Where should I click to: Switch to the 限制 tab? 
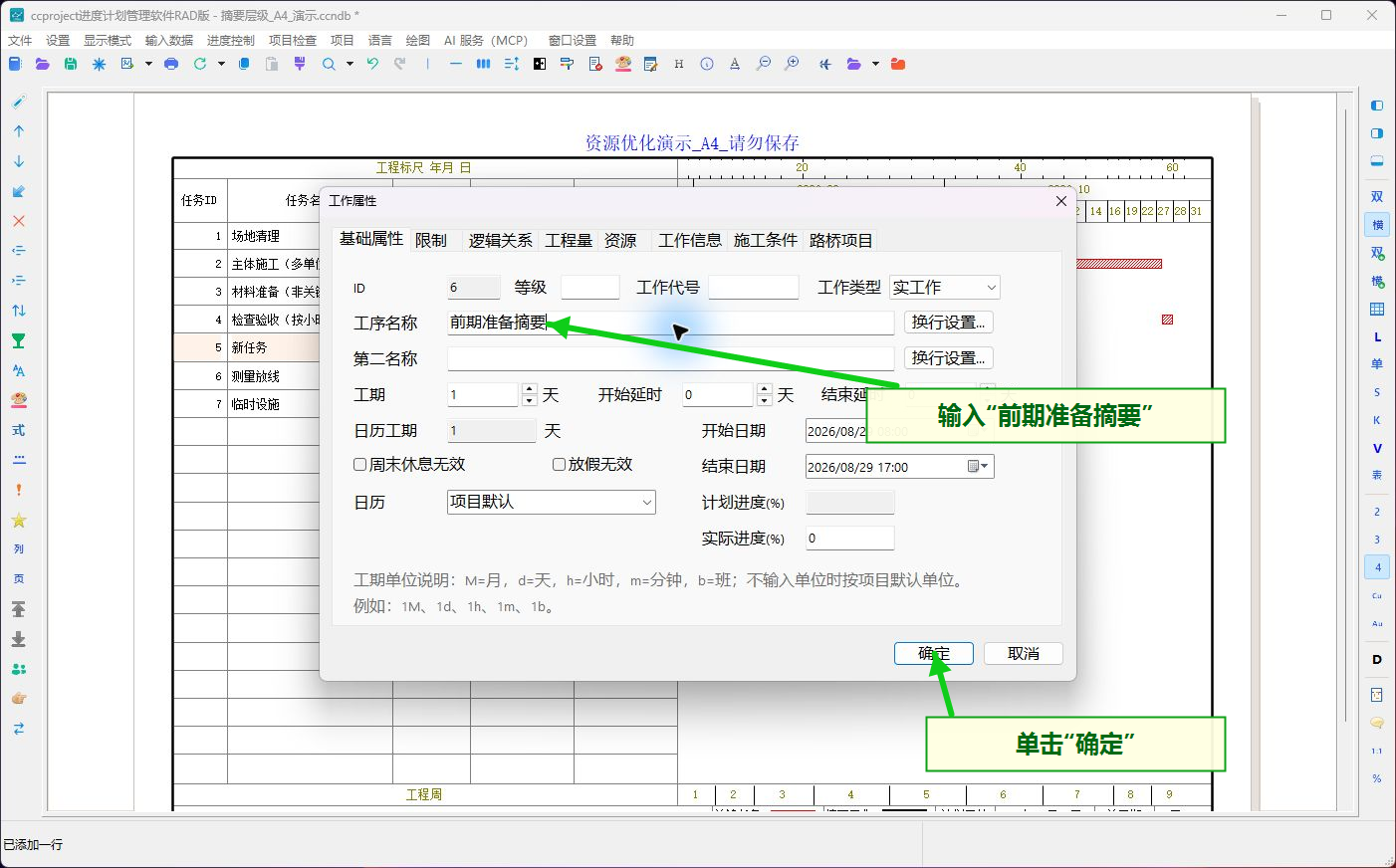click(x=431, y=240)
